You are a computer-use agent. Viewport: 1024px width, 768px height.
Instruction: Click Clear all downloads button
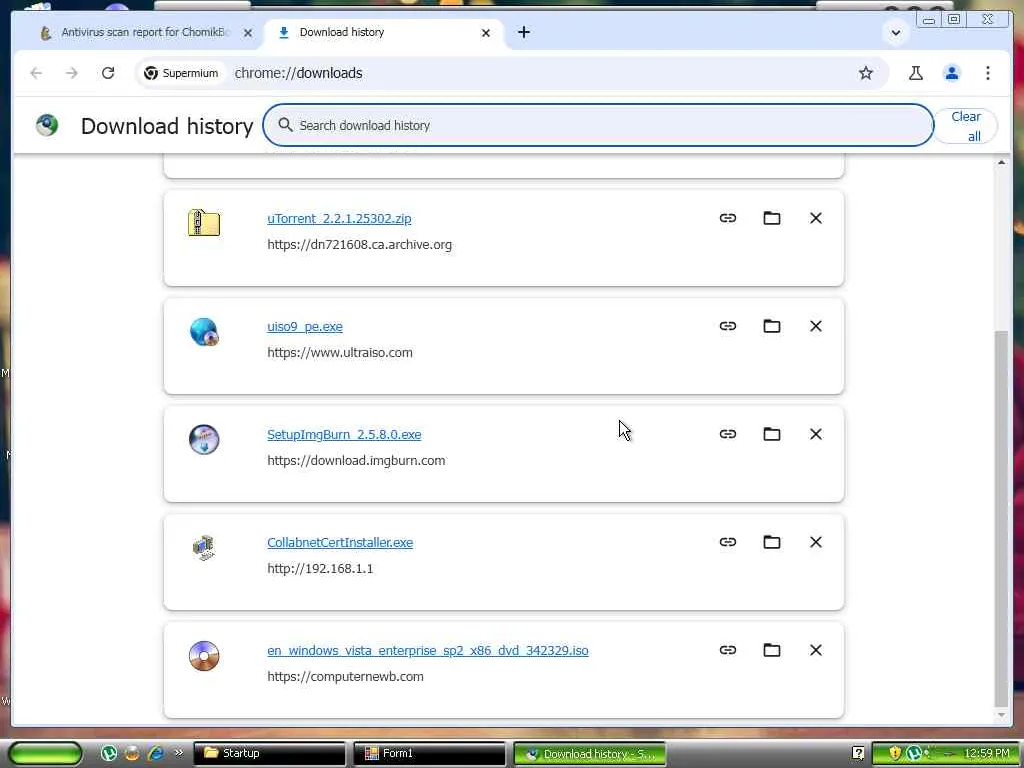click(965, 126)
